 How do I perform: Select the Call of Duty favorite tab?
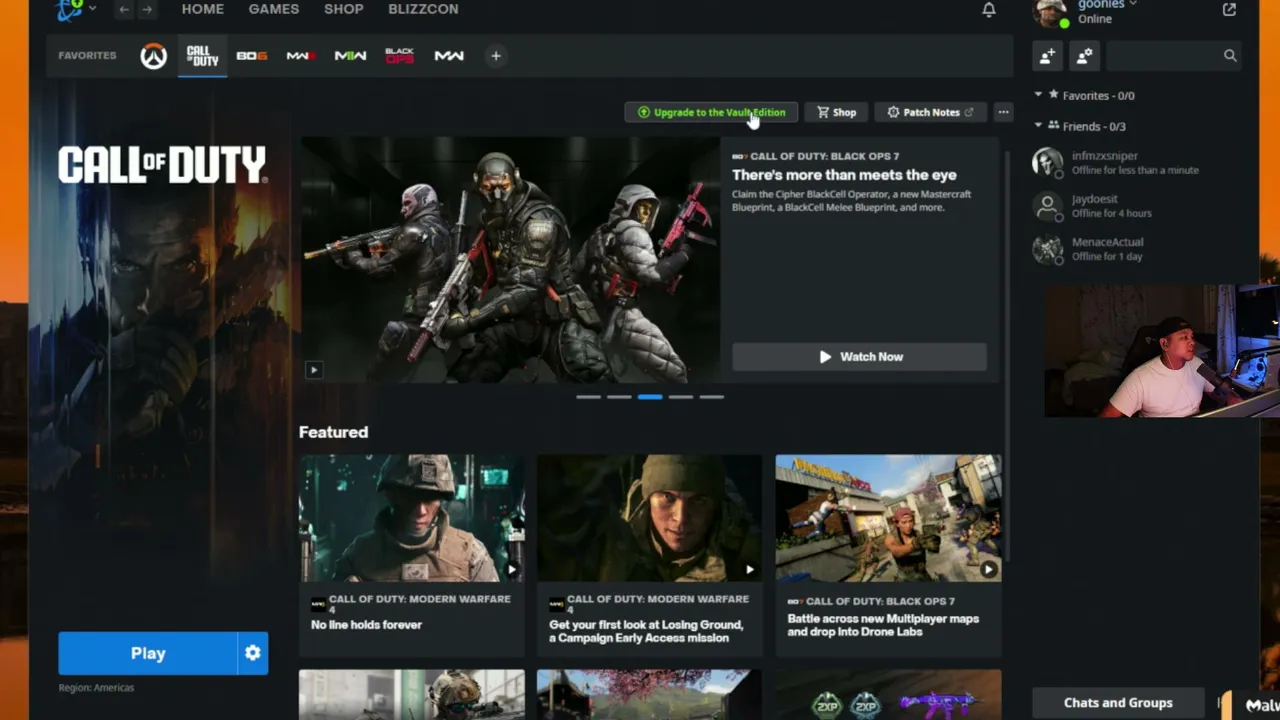coord(202,56)
